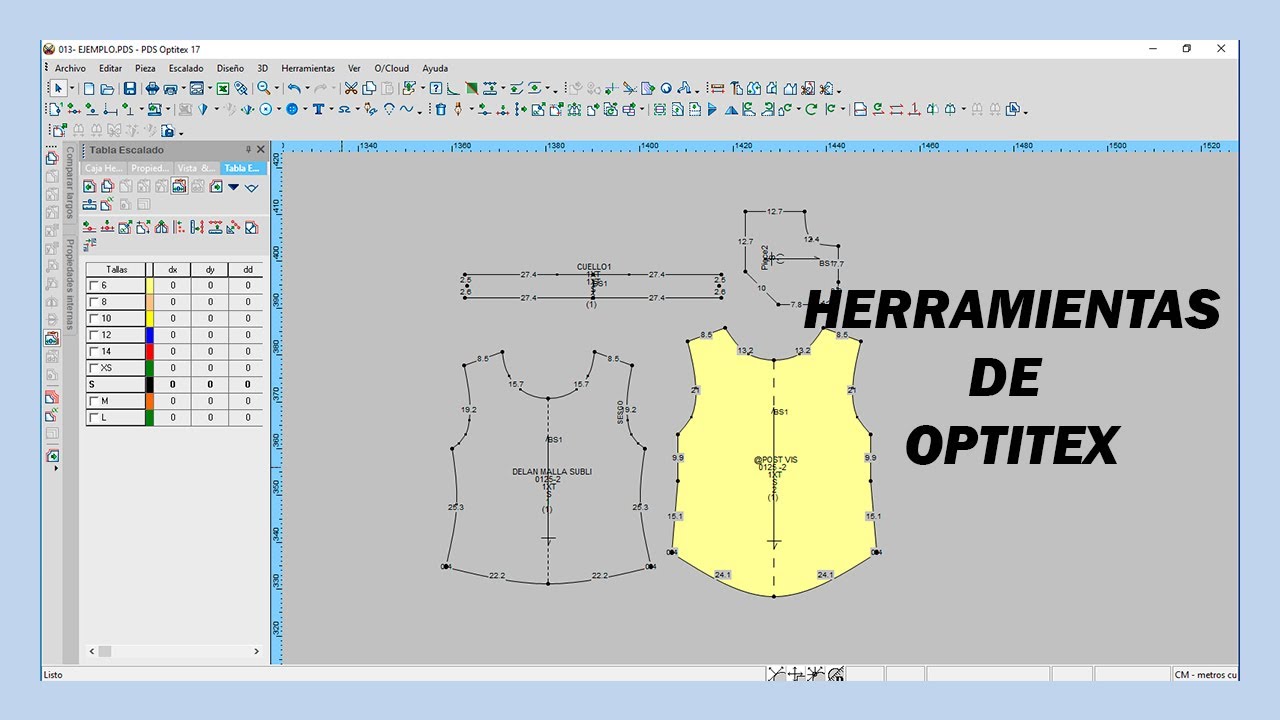Activate the zoom magnifier tool

click(263, 88)
